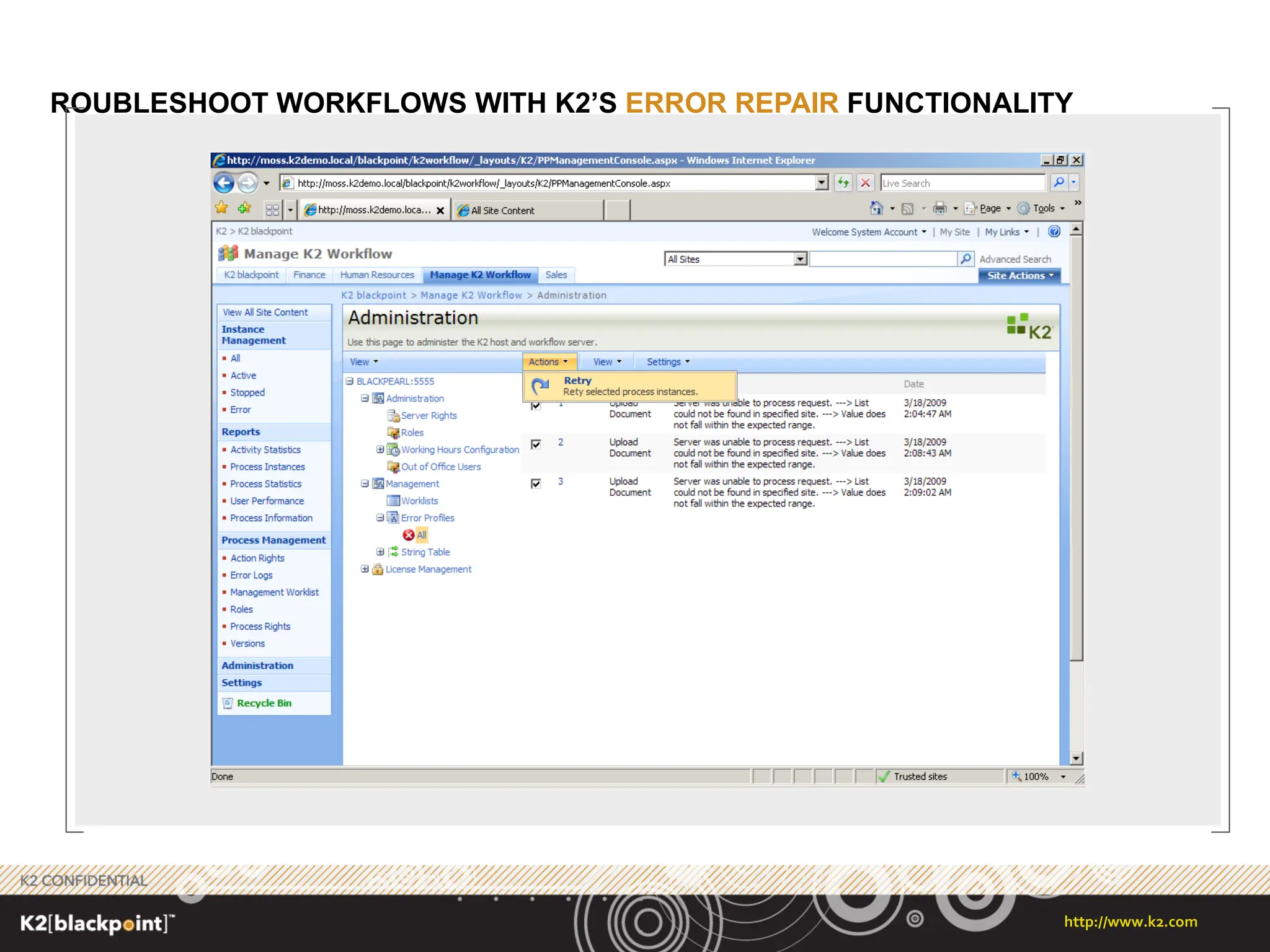
Task: Open Favorites Center star icon
Action: [221, 208]
